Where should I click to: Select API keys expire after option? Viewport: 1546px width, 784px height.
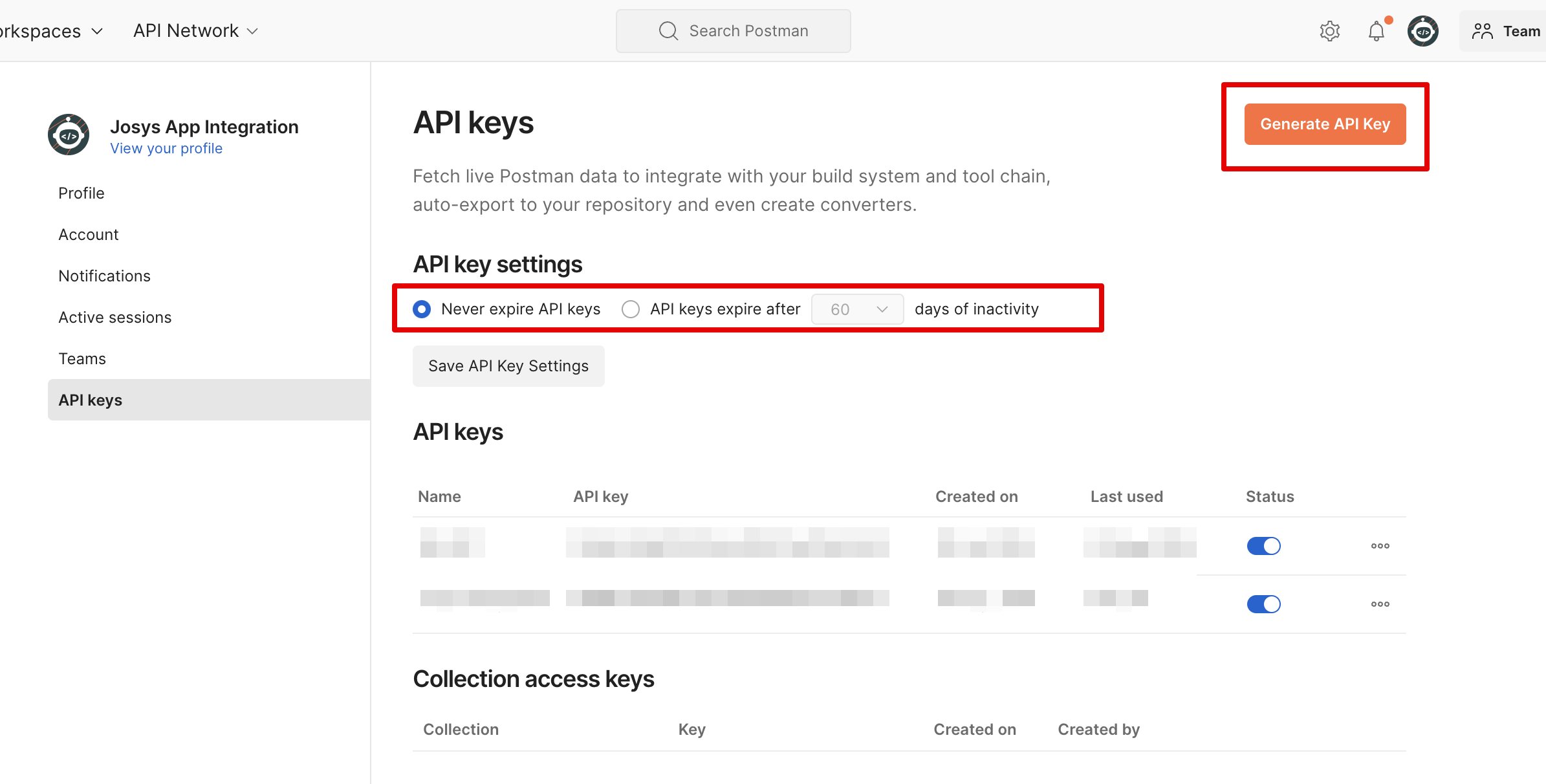tap(631, 309)
